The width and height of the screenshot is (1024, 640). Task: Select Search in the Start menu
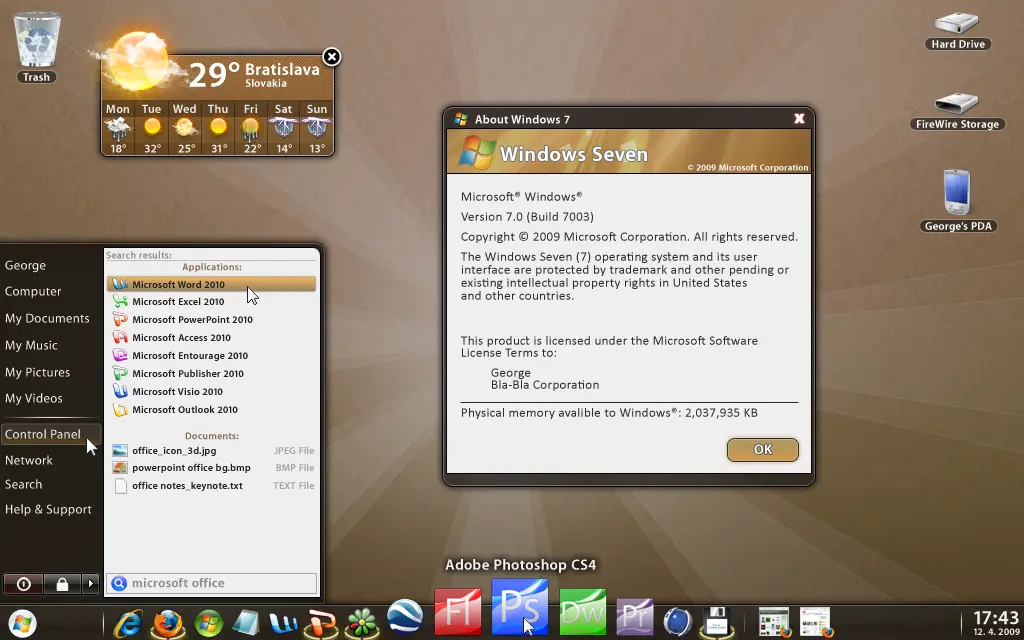click(24, 484)
